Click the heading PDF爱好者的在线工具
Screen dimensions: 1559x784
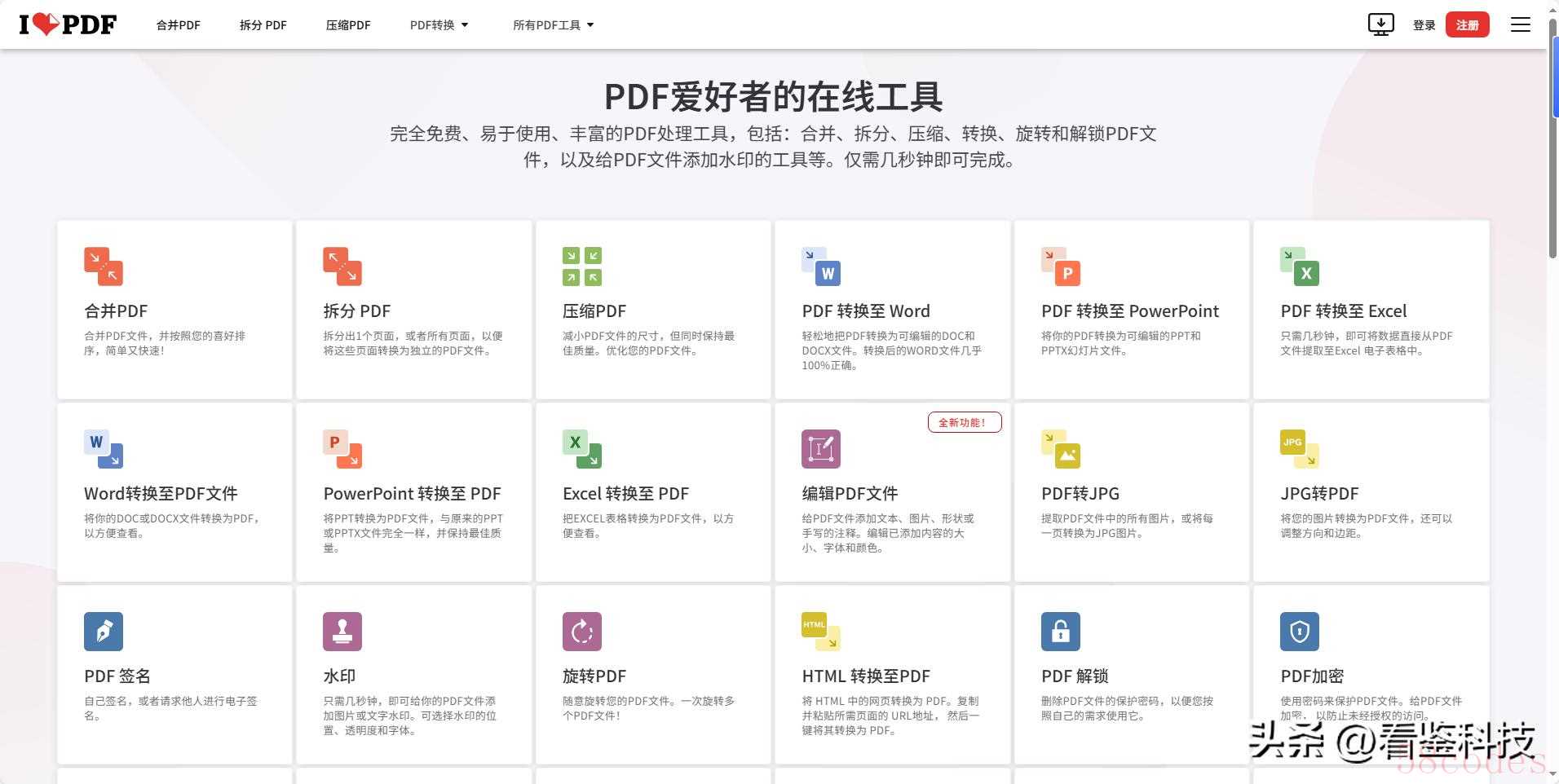(x=773, y=96)
